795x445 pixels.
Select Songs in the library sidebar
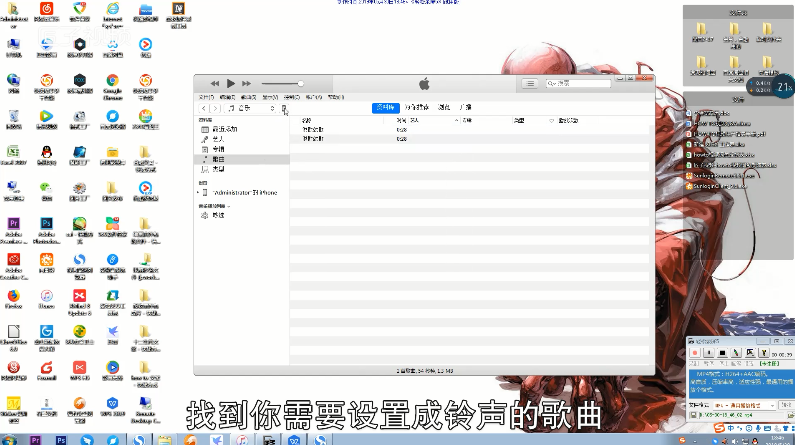click(217, 159)
